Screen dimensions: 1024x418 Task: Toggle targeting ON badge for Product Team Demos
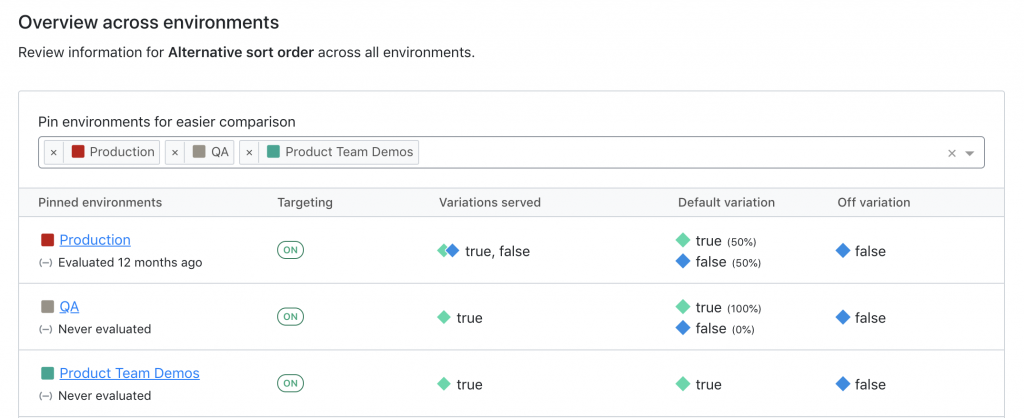pos(290,383)
